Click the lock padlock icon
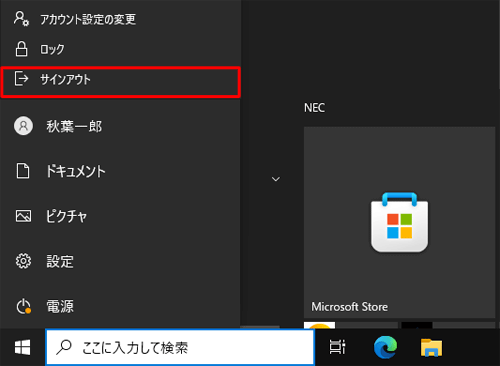Screen dimensions: 500x366 (x=21, y=49)
